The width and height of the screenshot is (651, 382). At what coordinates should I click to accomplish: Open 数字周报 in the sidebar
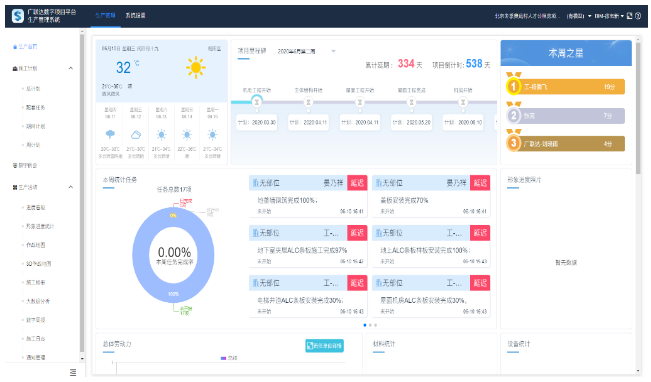(35, 320)
